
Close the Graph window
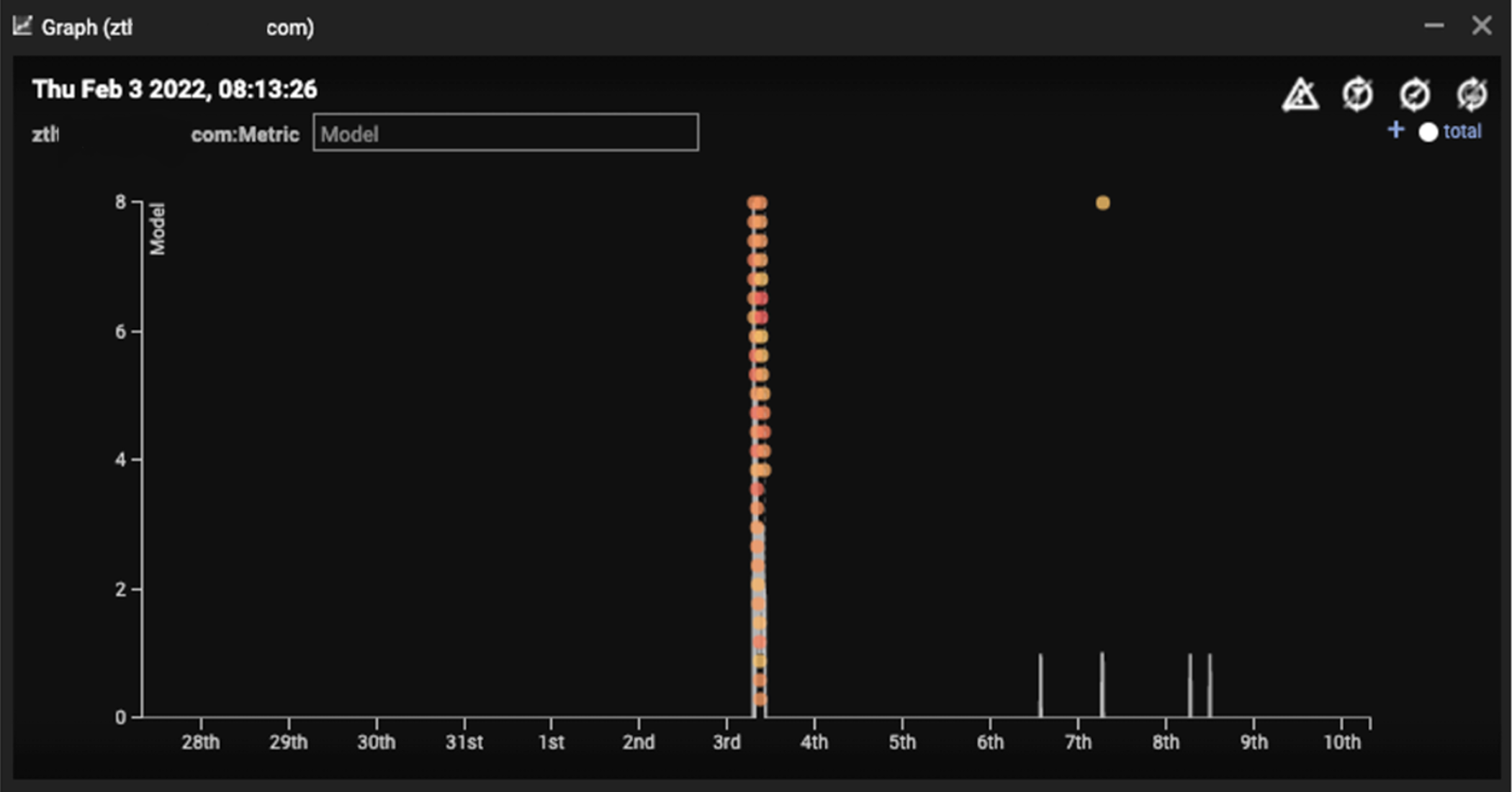1481,26
